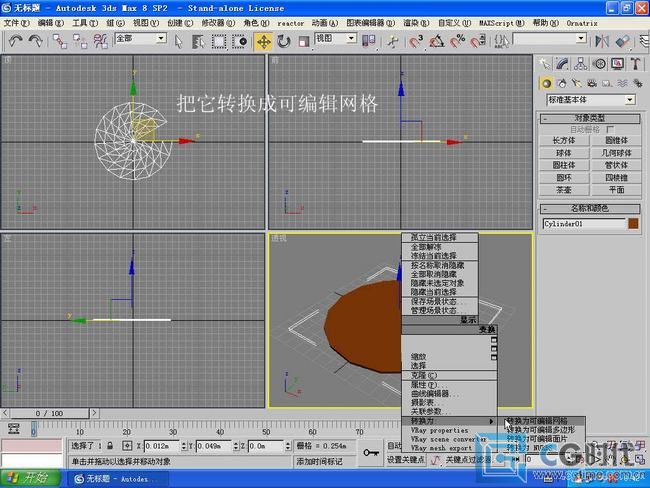
Task: Switch to the Display command panel tab
Action: coord(617,63)
